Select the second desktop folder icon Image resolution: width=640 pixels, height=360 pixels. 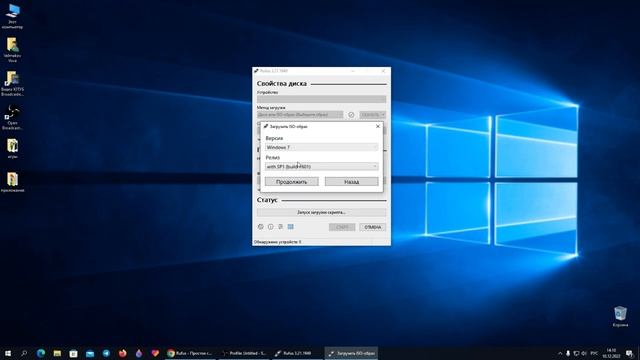12,50
